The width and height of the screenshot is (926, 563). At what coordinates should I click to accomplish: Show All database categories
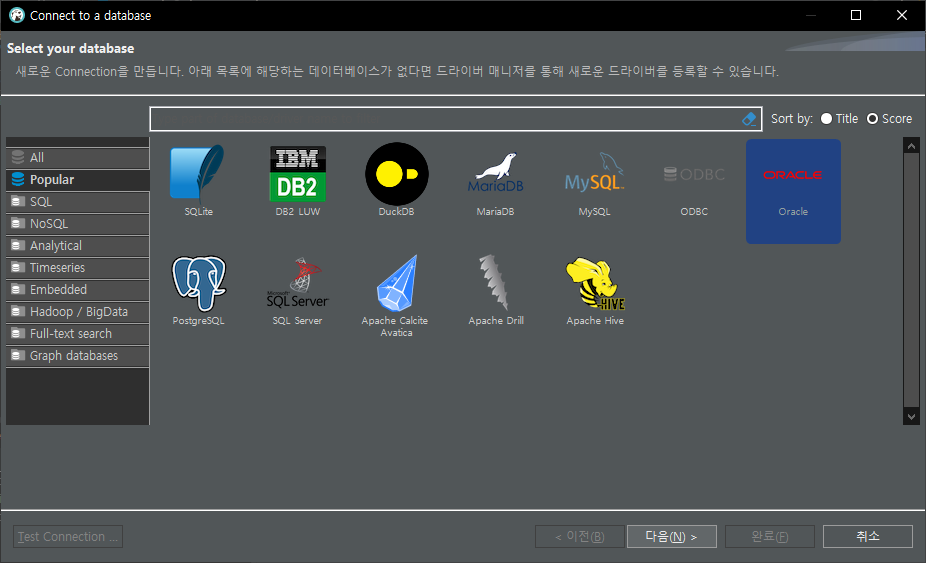tap(77, 158)
